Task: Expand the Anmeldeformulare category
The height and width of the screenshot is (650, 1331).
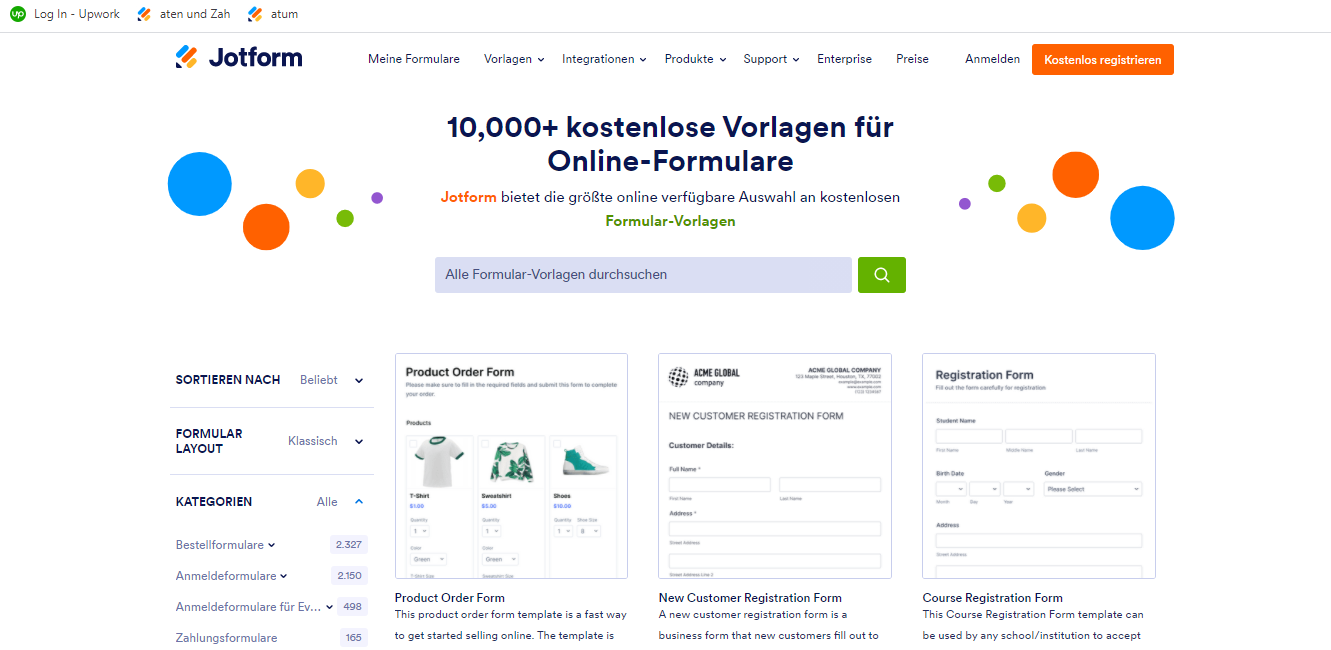Action: pyautogui.click(x=231, y=576)
